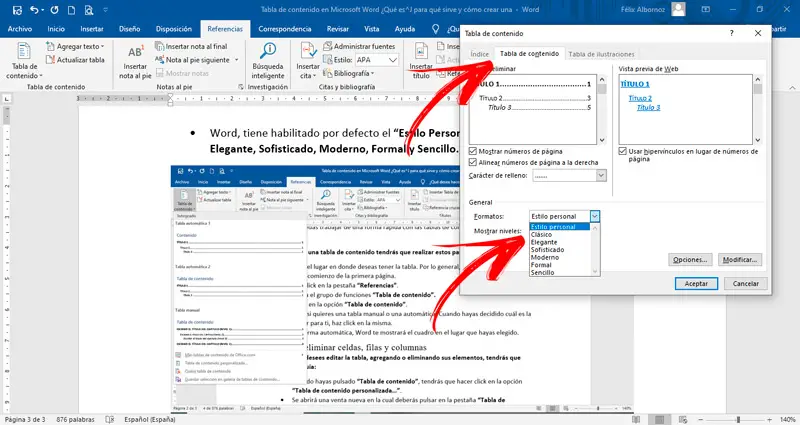Open Administrar fuentes
This screenshot has height=425, width=800.
pos(359,46)
